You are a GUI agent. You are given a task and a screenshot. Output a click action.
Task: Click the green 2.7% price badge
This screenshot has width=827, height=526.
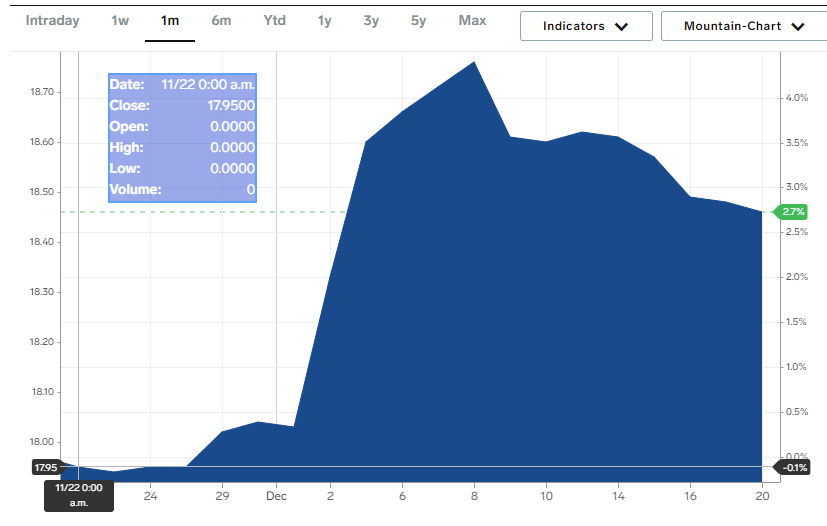(793, 212)
